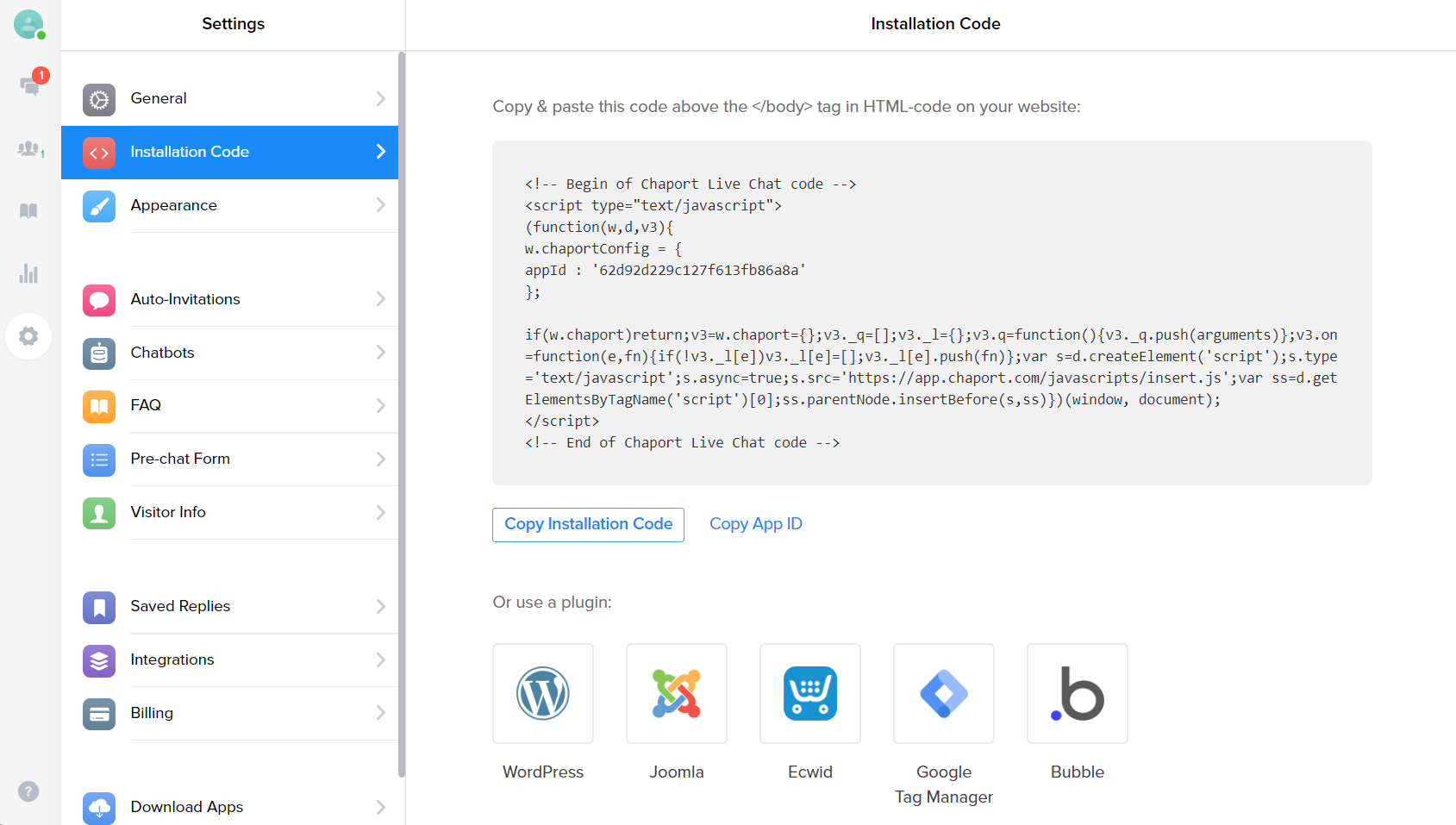Click the Ecwid label text
The image size is (1456, 825).
click(810, 772)
